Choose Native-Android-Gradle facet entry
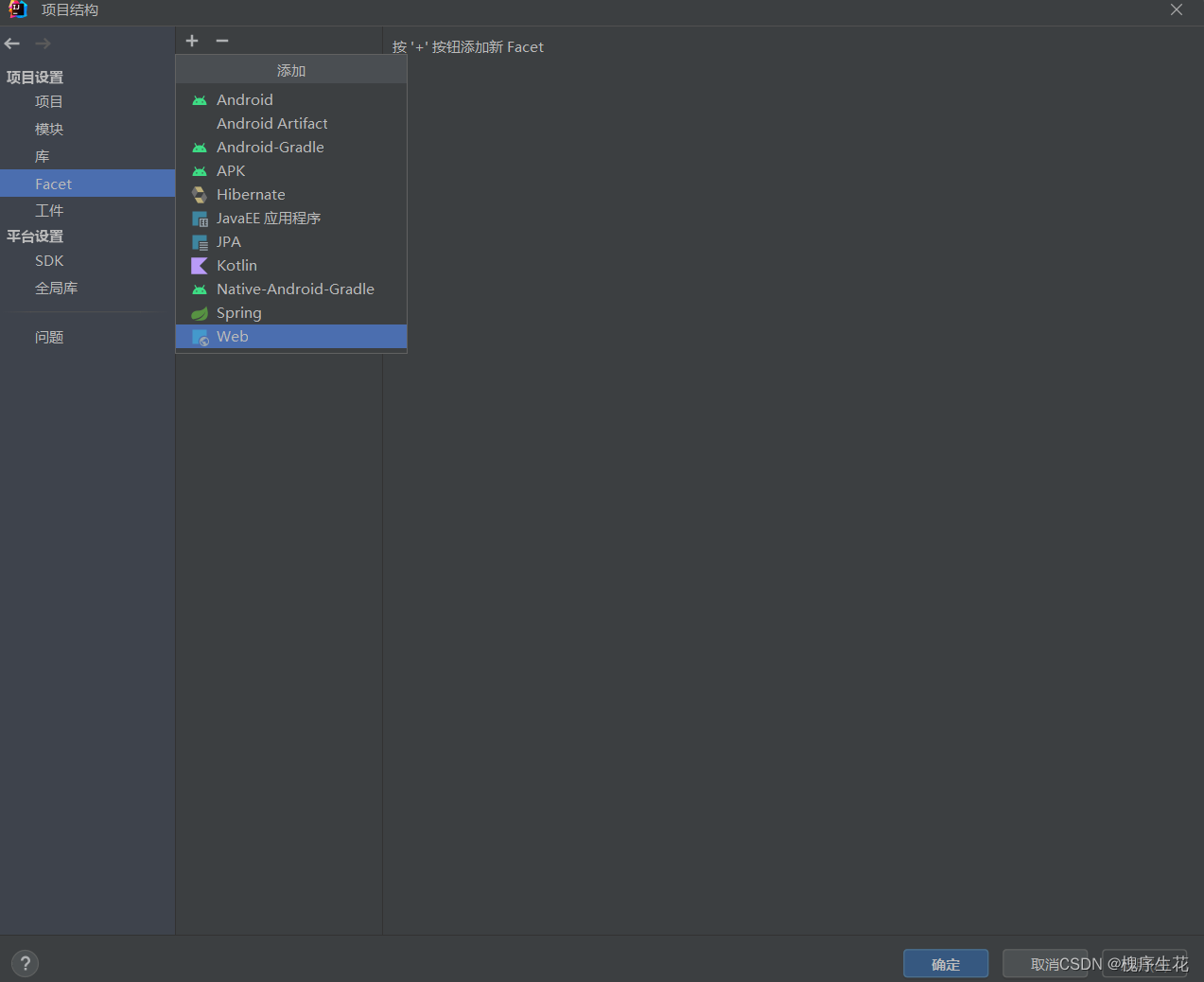This screenshot has height=982, width=1204. (291, 289)
